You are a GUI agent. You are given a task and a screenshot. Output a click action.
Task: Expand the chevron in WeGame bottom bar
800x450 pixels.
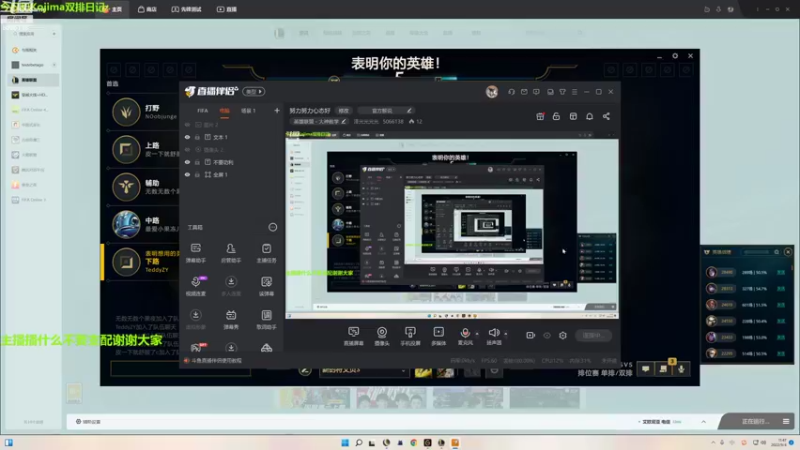pos(704,422)
